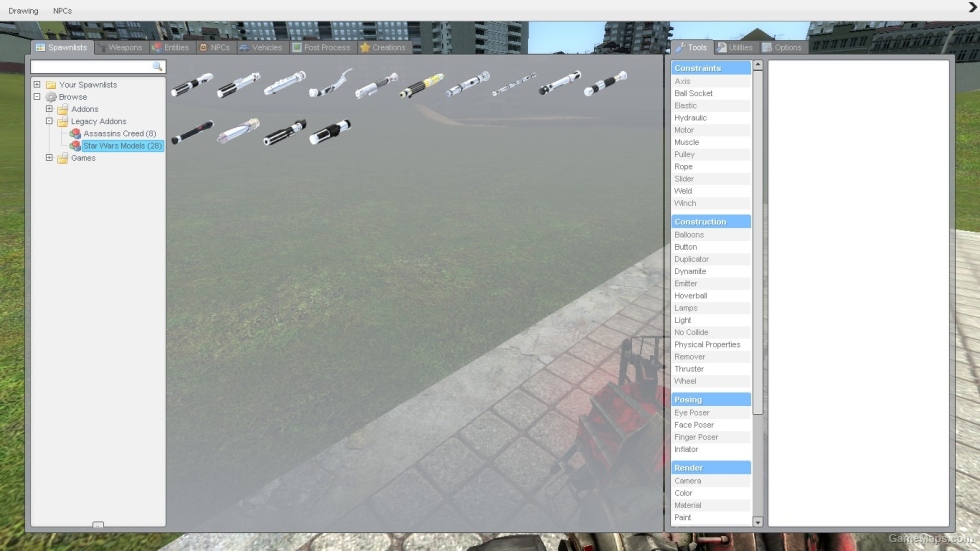The image size is (980, 551).
Task: Select the Weld tool
Action: click(711, 191)
